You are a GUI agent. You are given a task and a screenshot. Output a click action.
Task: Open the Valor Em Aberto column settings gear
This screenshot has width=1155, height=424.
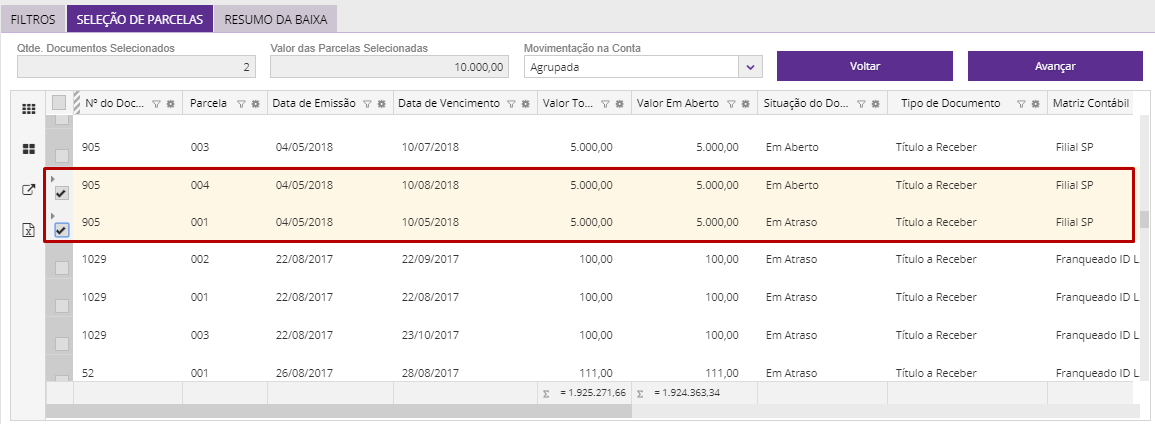745,104
